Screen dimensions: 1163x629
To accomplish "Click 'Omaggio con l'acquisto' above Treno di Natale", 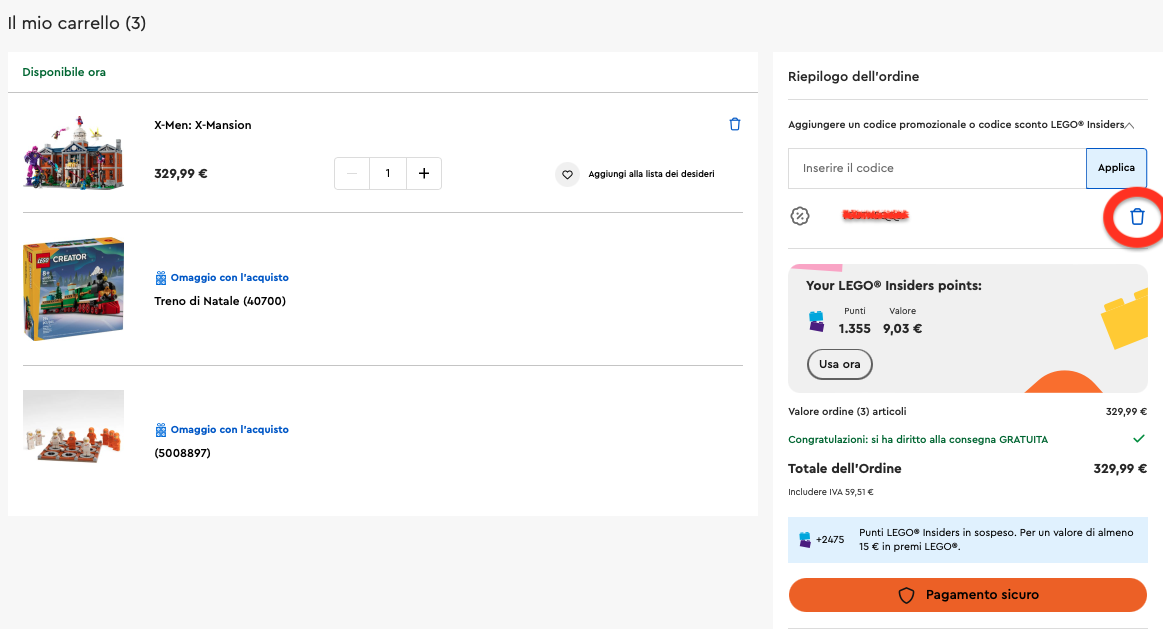I will (x=230, y=277).
